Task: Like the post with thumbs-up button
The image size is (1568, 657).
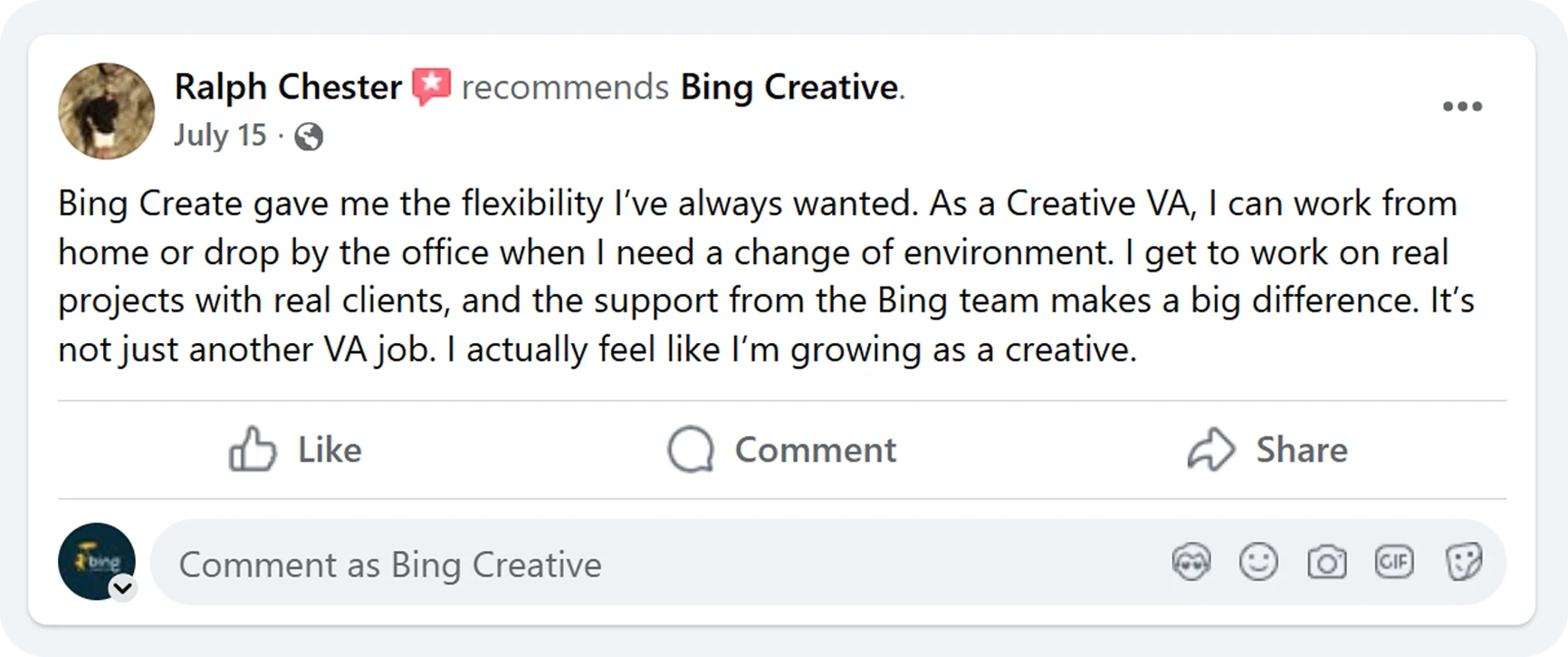Action: [295, 450]
